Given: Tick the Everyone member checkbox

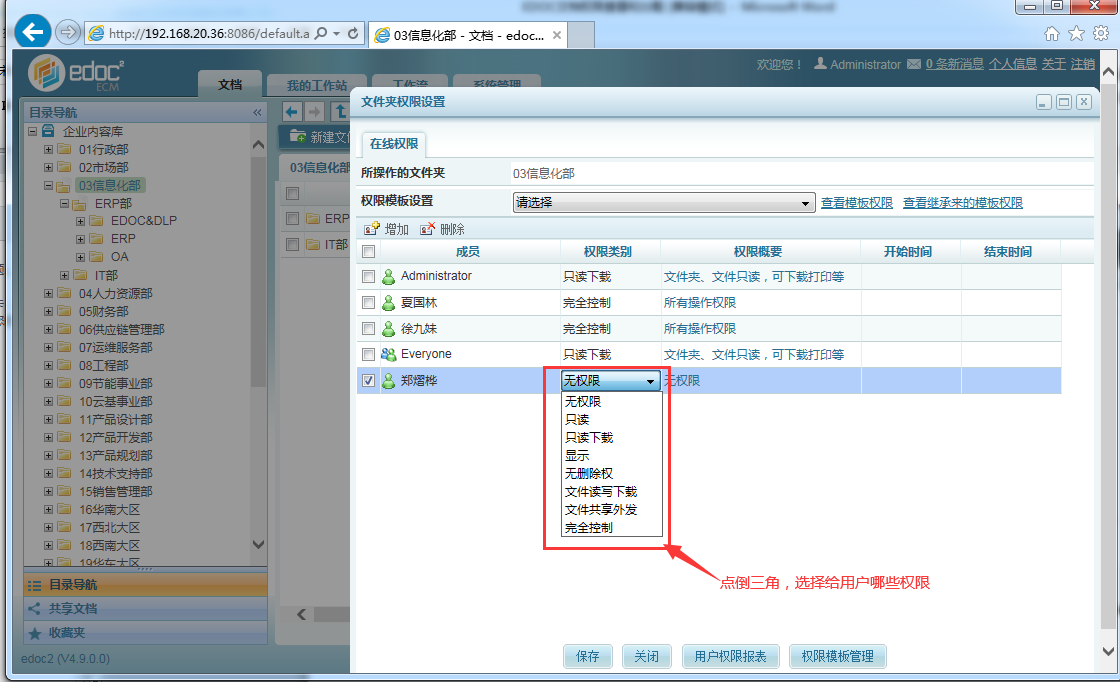Looking at the screenshot, I should point(369,355).
